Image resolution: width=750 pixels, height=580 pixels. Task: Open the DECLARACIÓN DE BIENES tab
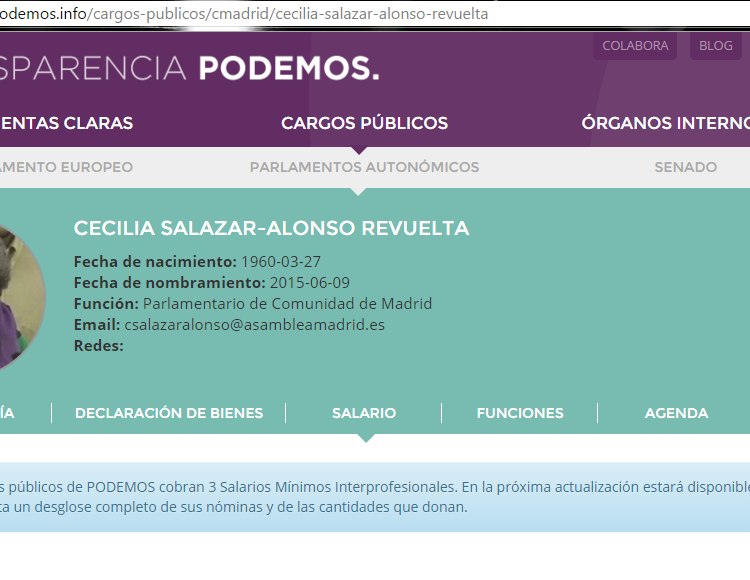pos(169,413)
